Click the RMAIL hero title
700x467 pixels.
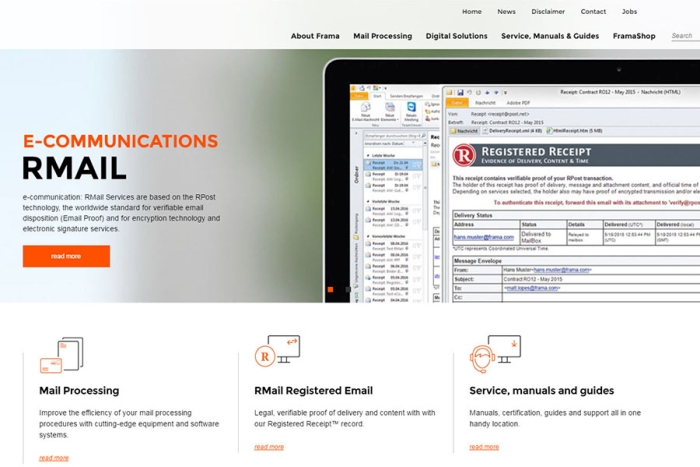pos(75,168)
